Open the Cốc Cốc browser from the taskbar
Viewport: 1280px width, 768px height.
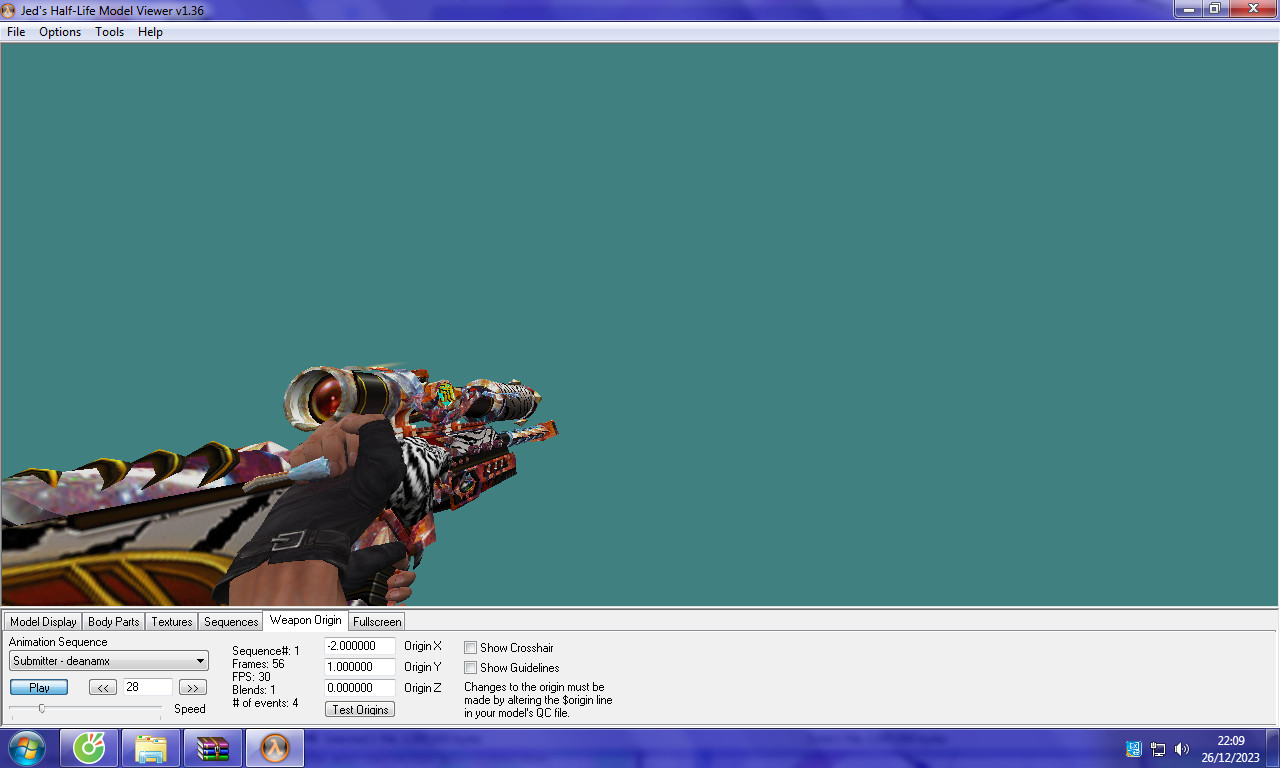click(x=89, y=747)
